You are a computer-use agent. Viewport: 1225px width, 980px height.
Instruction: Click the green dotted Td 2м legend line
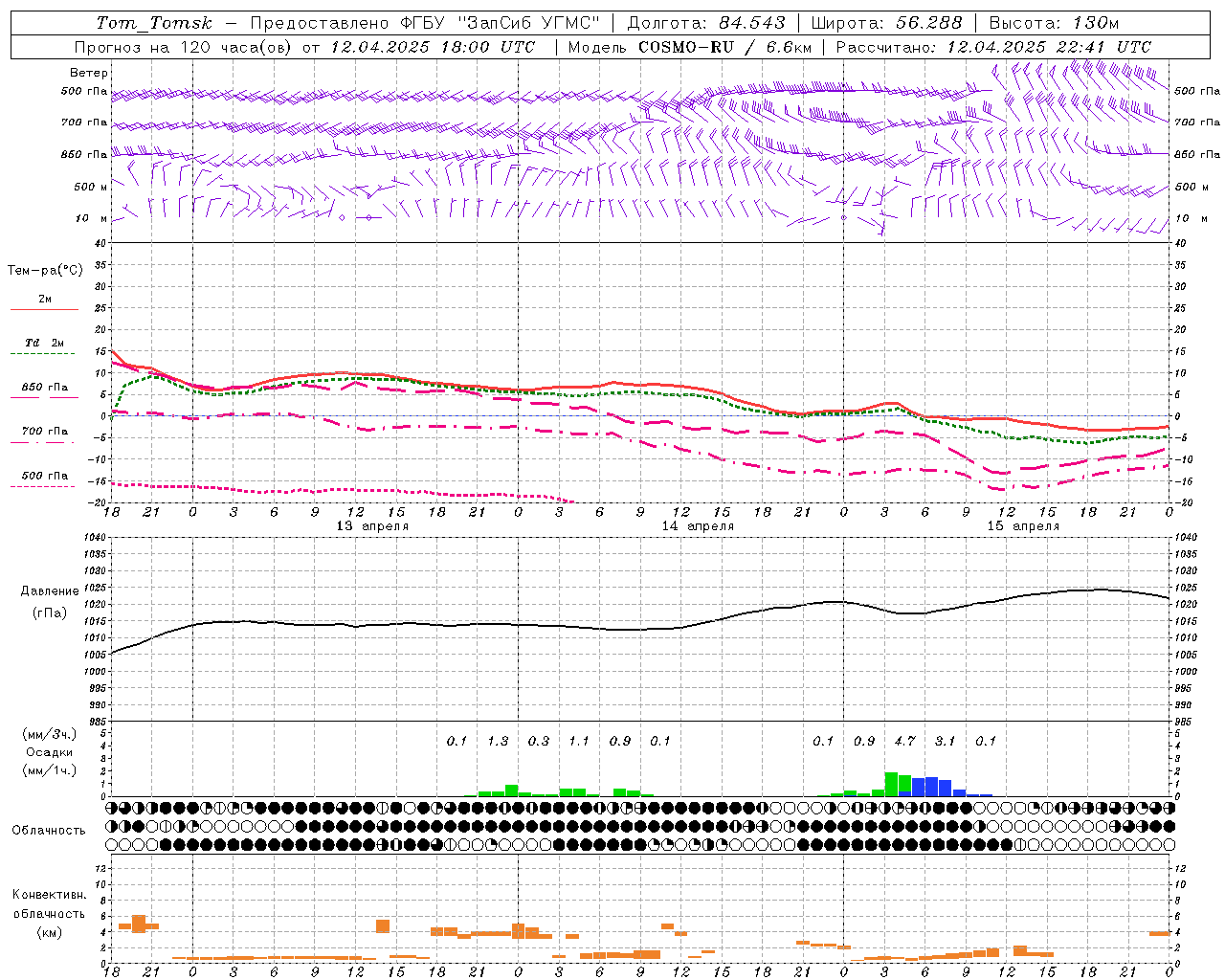(x=42, y=354)
